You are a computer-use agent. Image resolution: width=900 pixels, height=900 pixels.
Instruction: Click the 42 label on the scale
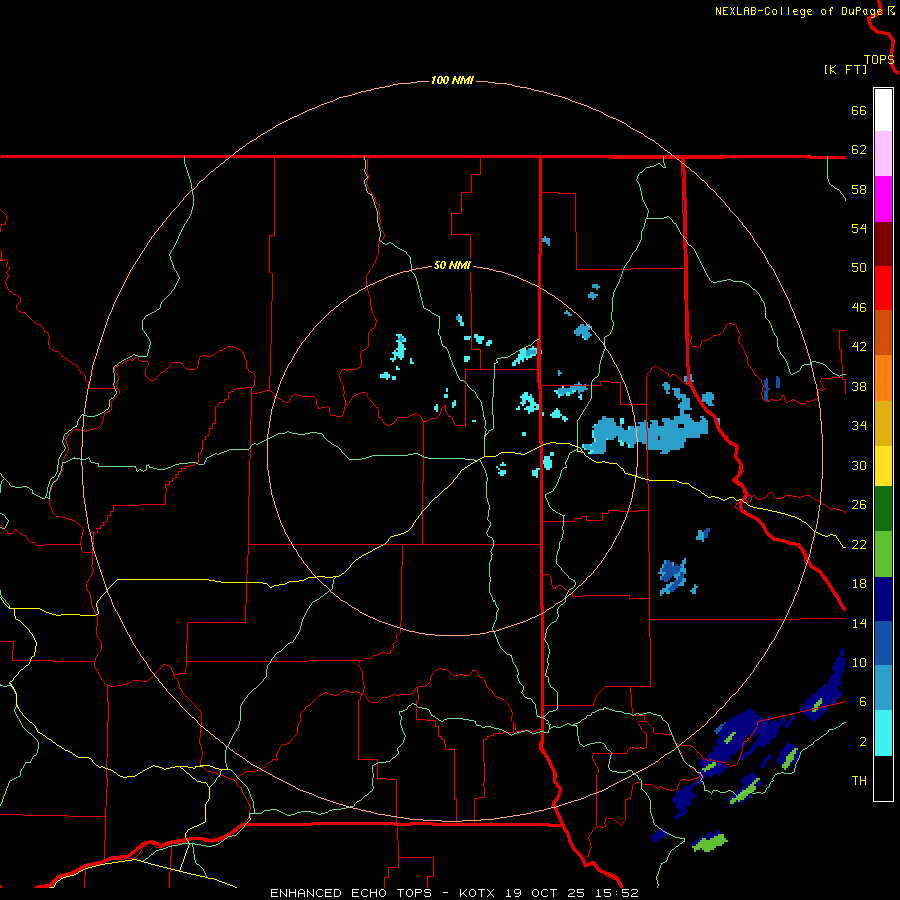point(859,347)
